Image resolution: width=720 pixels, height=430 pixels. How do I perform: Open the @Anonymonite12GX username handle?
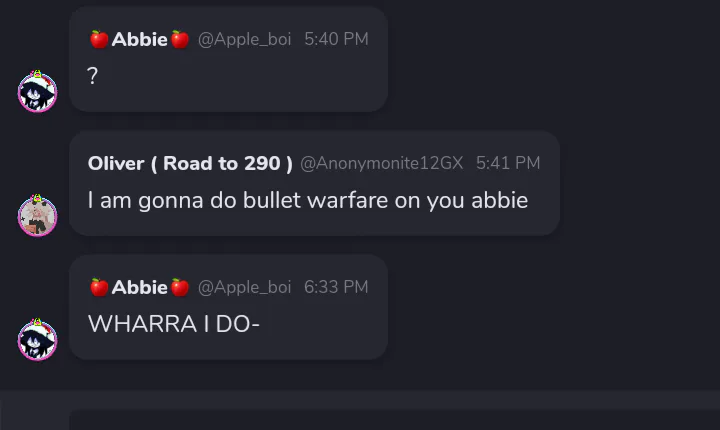[382, 164]
